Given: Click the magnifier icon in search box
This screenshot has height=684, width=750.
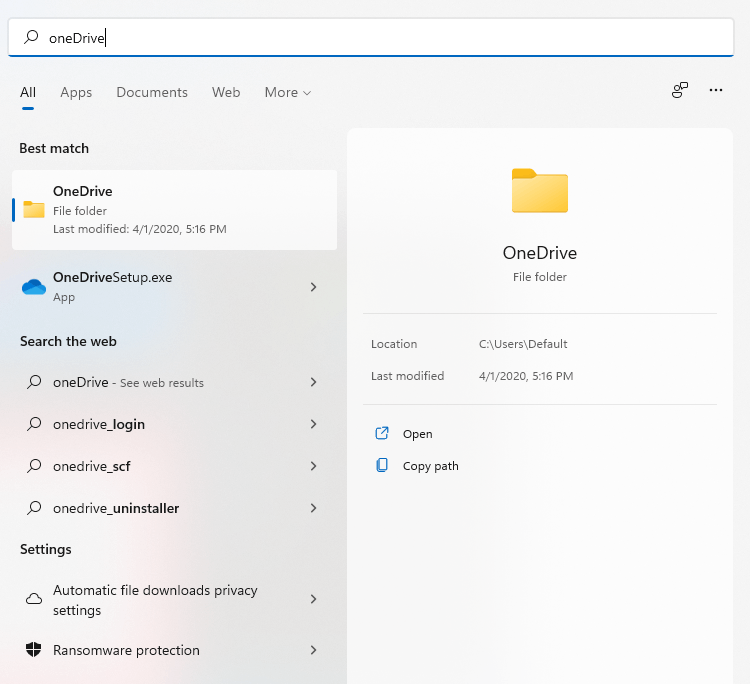Looking at the screenshot, I should pos(31,37).
